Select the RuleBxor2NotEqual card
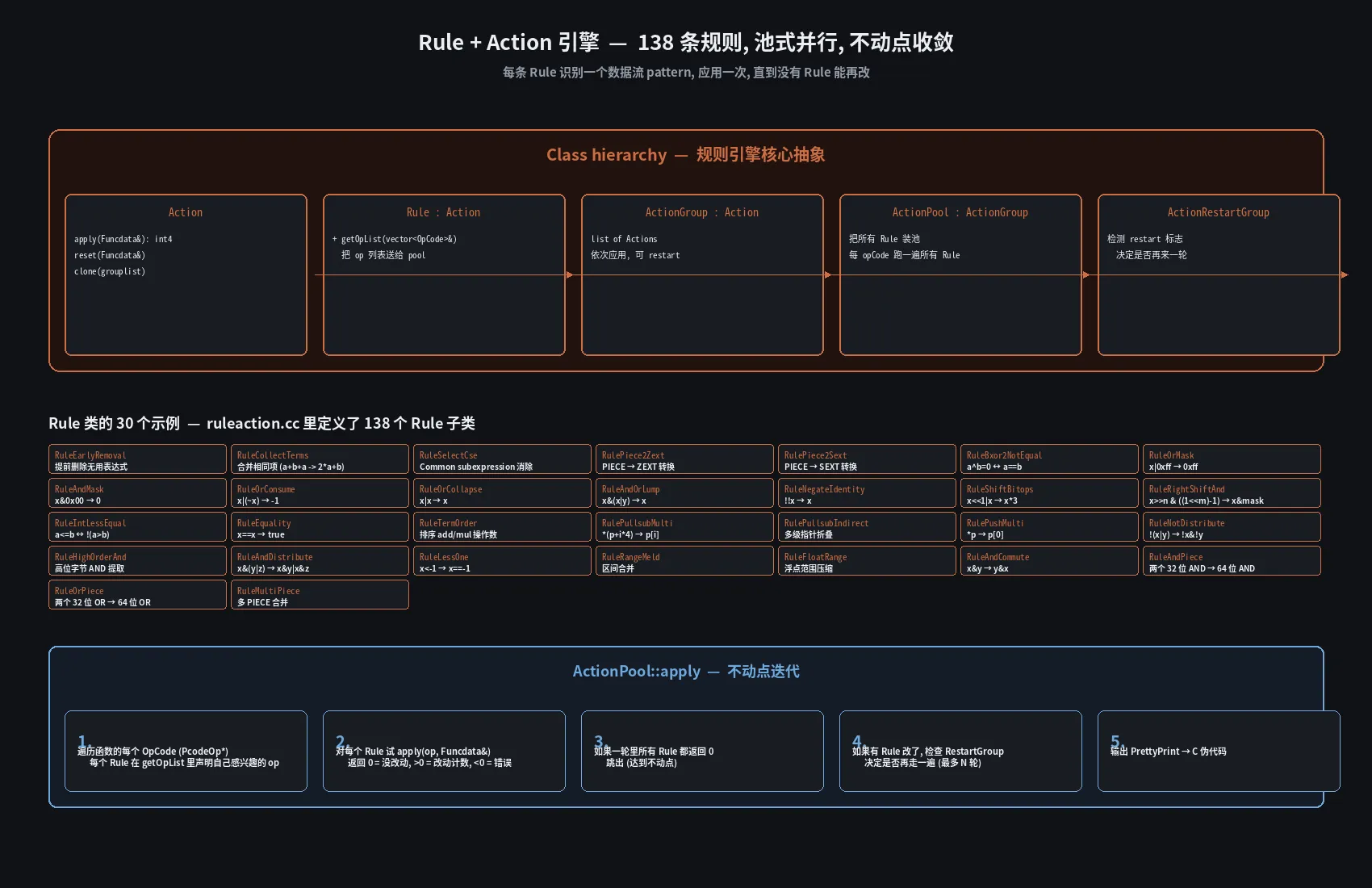 pos(1049,459)
